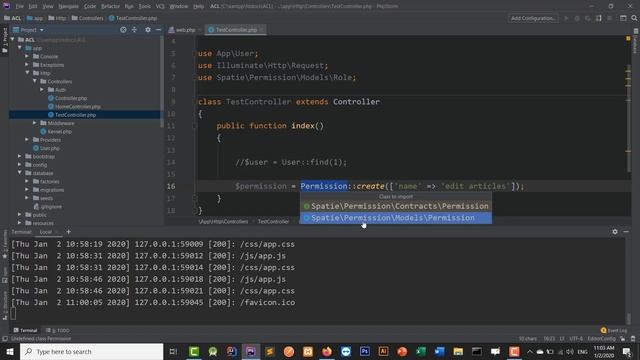This screenshot has height=360, width=640.
Task: Expand the Console folder
Action: [x=27, y=56]
